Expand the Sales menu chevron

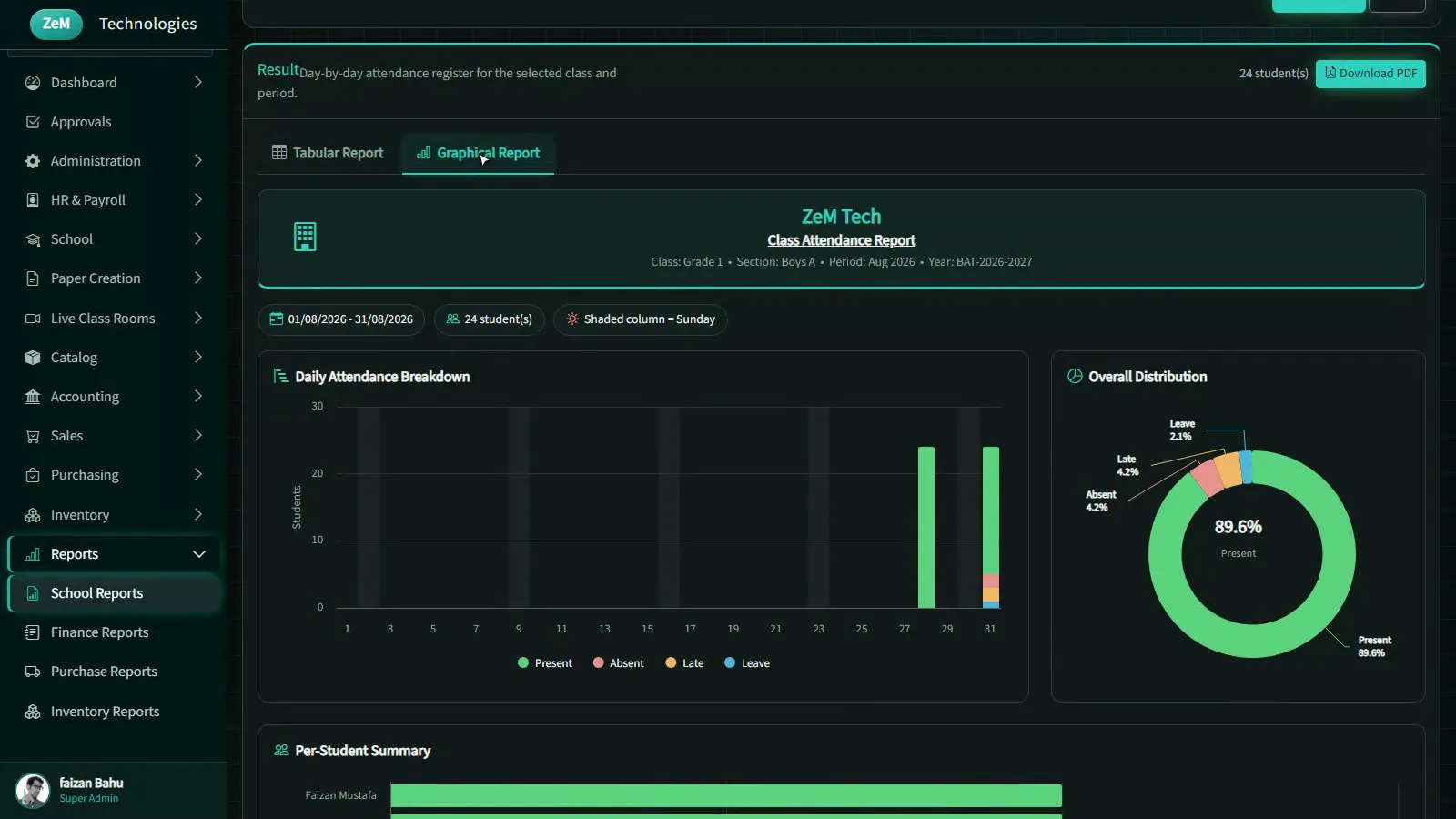[x=198, y=436]
